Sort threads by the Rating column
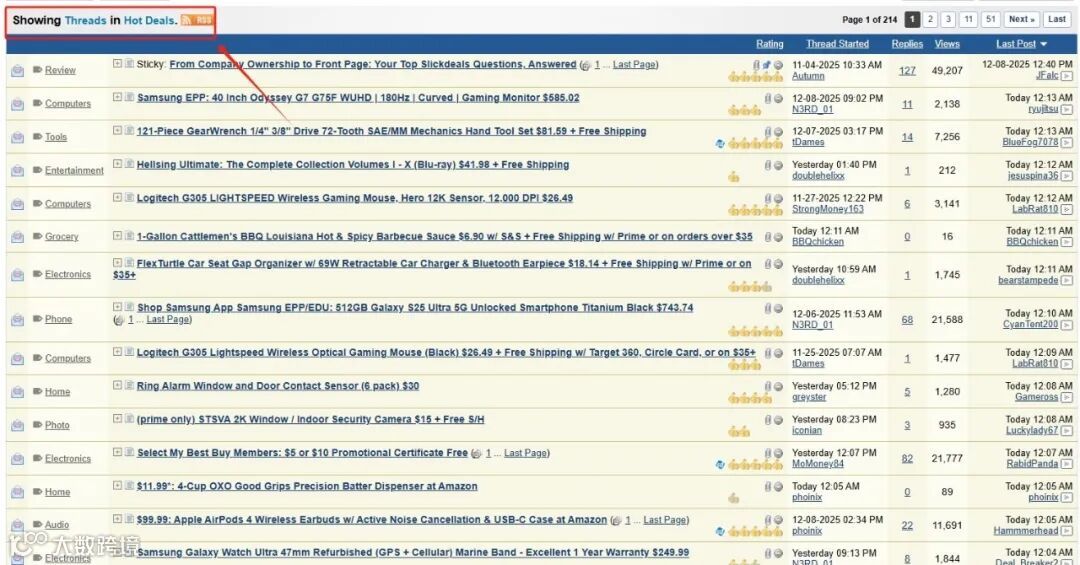This screenshot has width=1080, height=565. [769, 44]
